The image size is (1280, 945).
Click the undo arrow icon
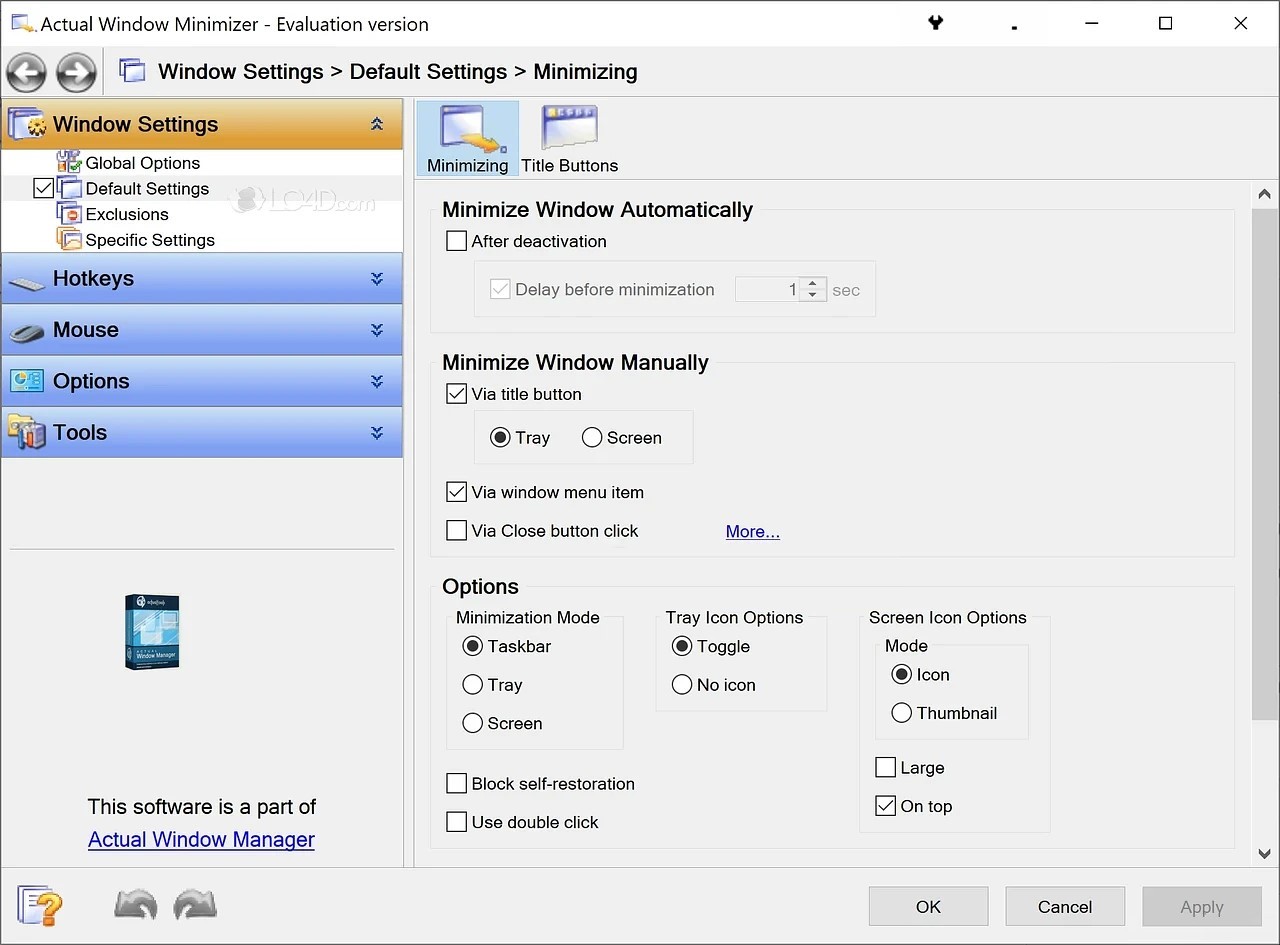point(135,905)
